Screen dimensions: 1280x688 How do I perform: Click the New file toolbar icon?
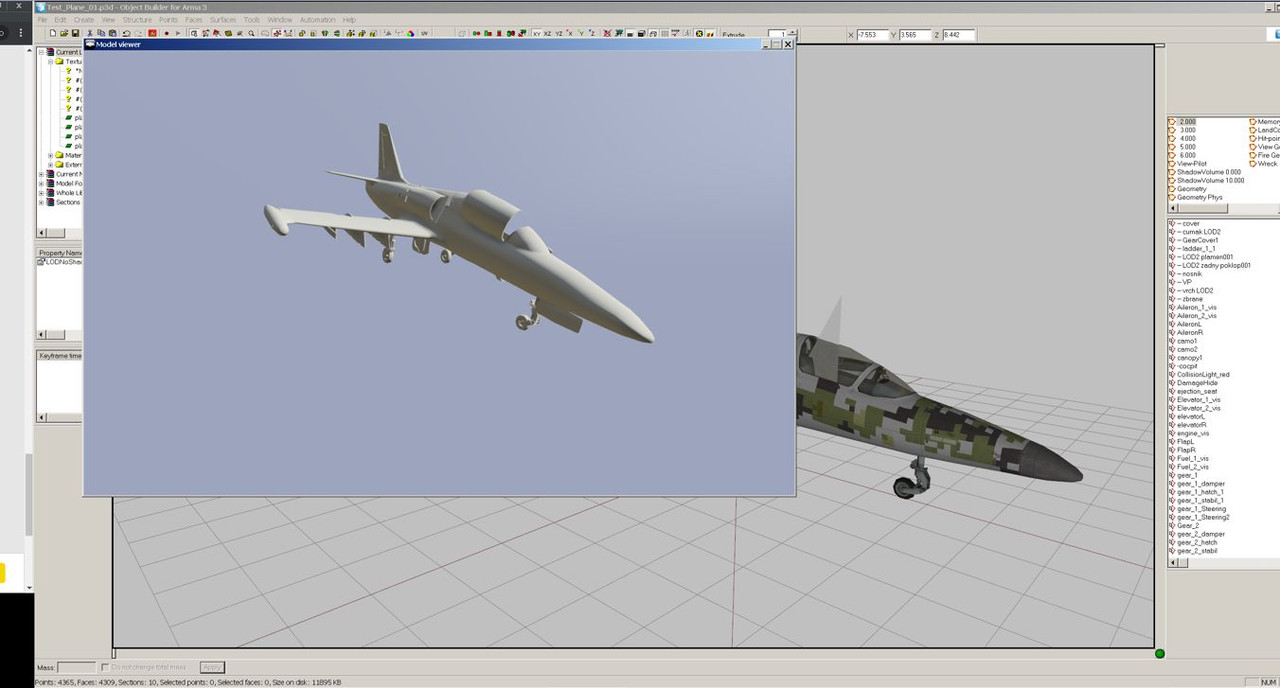click(x=52, y=33)
